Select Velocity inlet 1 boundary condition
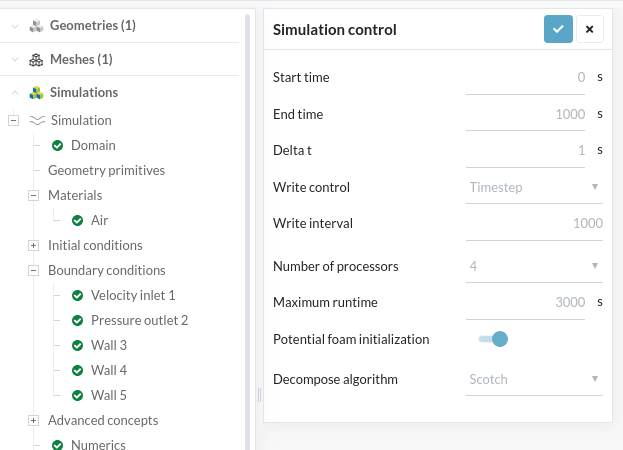 (x=132, y=295)
